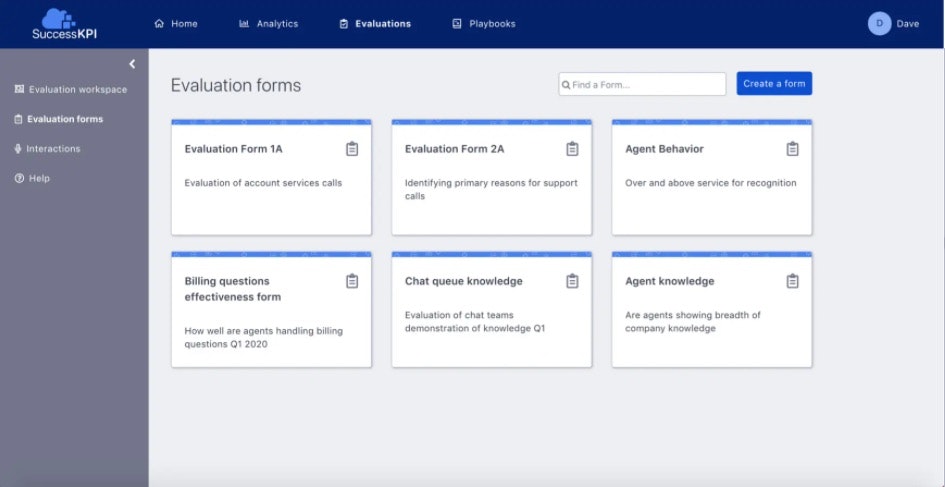
Task: Click the Analytics bar chart icon
Action: point(244,24)
